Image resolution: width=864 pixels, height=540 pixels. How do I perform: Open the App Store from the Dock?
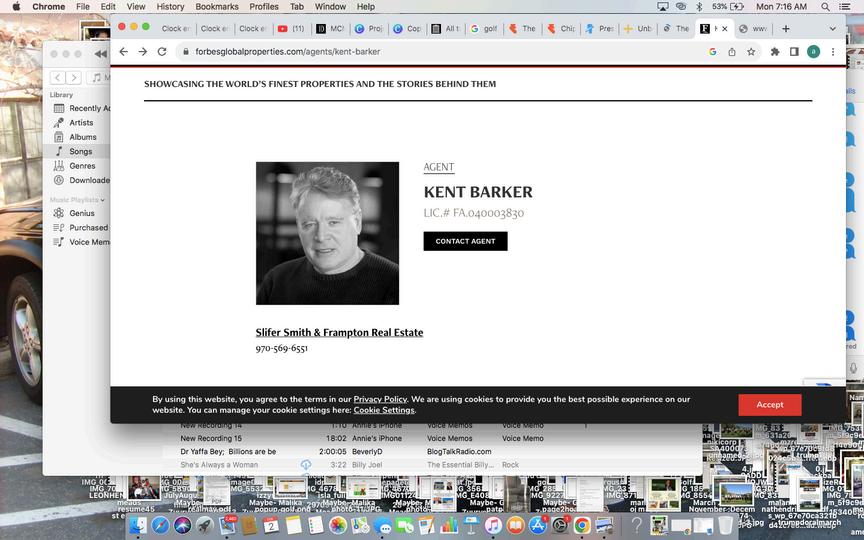538,526
